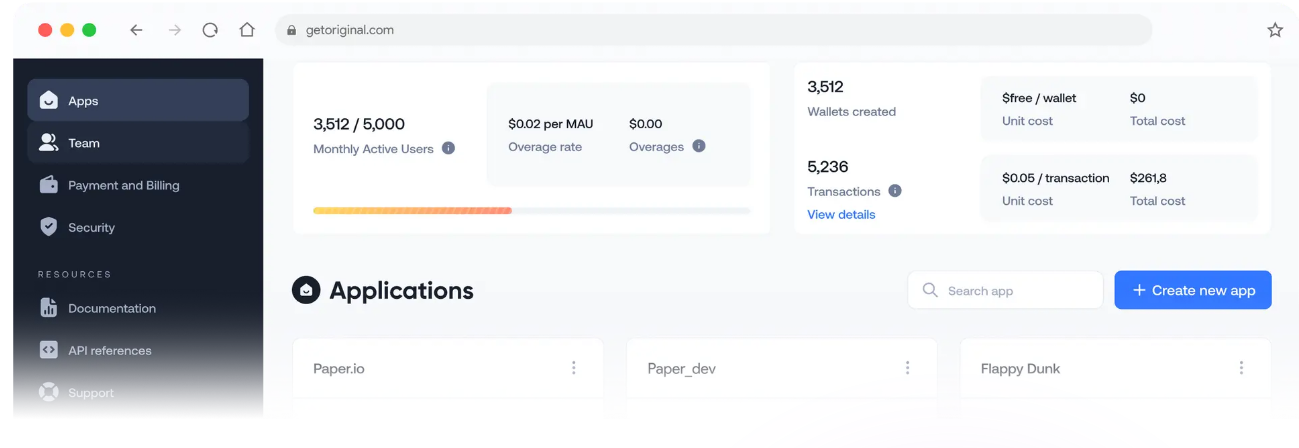Click the Applications heading icon
The width and height of the screenshot is (1299, 448).
coord(305,290)
